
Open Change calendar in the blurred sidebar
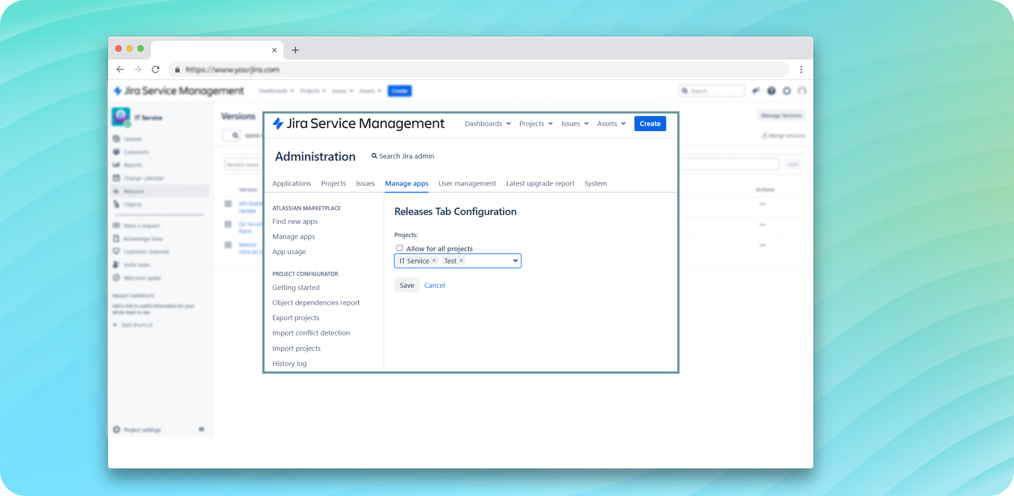(x=138, y=178)
